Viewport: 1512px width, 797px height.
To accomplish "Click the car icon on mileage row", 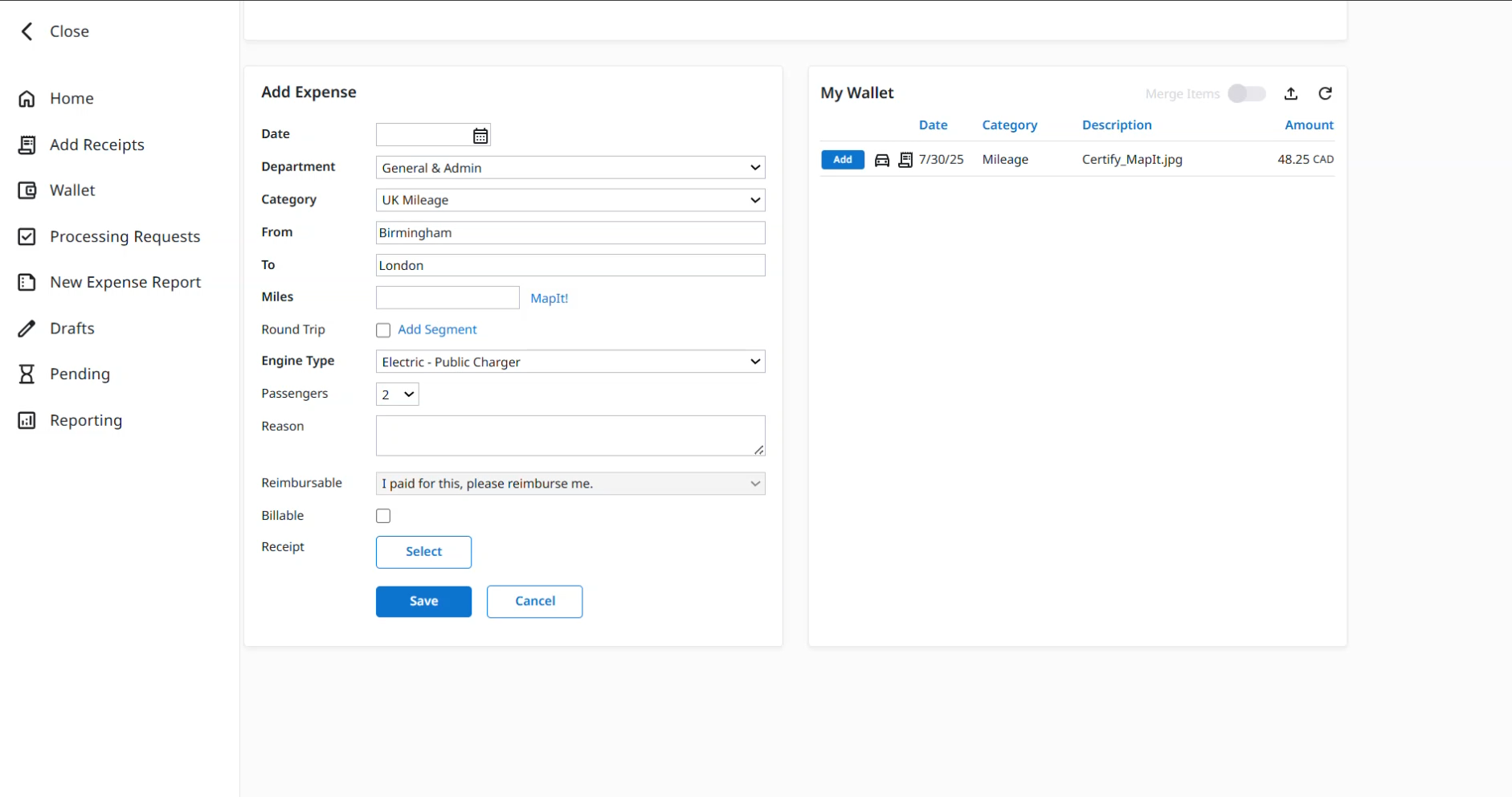I will (881, 160).
